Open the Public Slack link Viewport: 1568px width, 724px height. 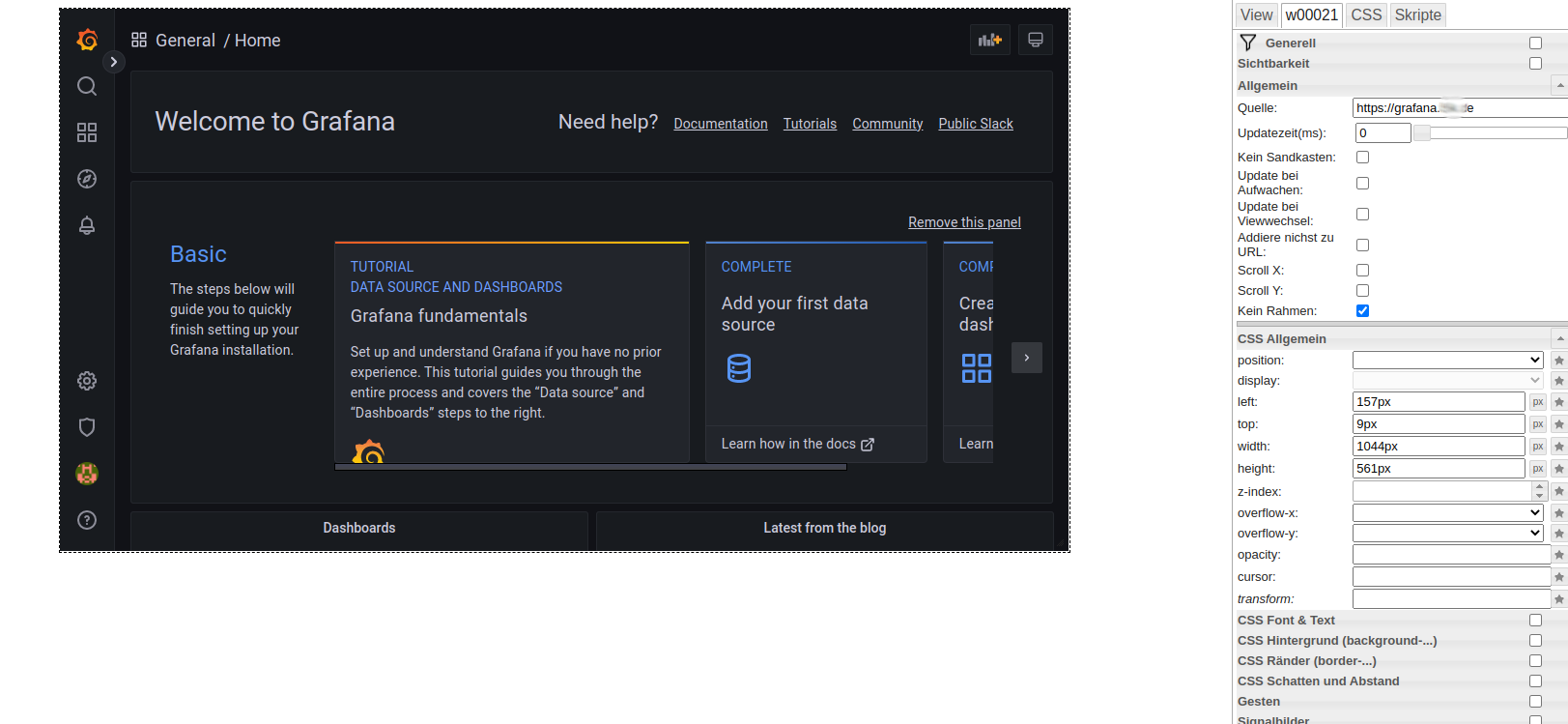pos(976,124)
